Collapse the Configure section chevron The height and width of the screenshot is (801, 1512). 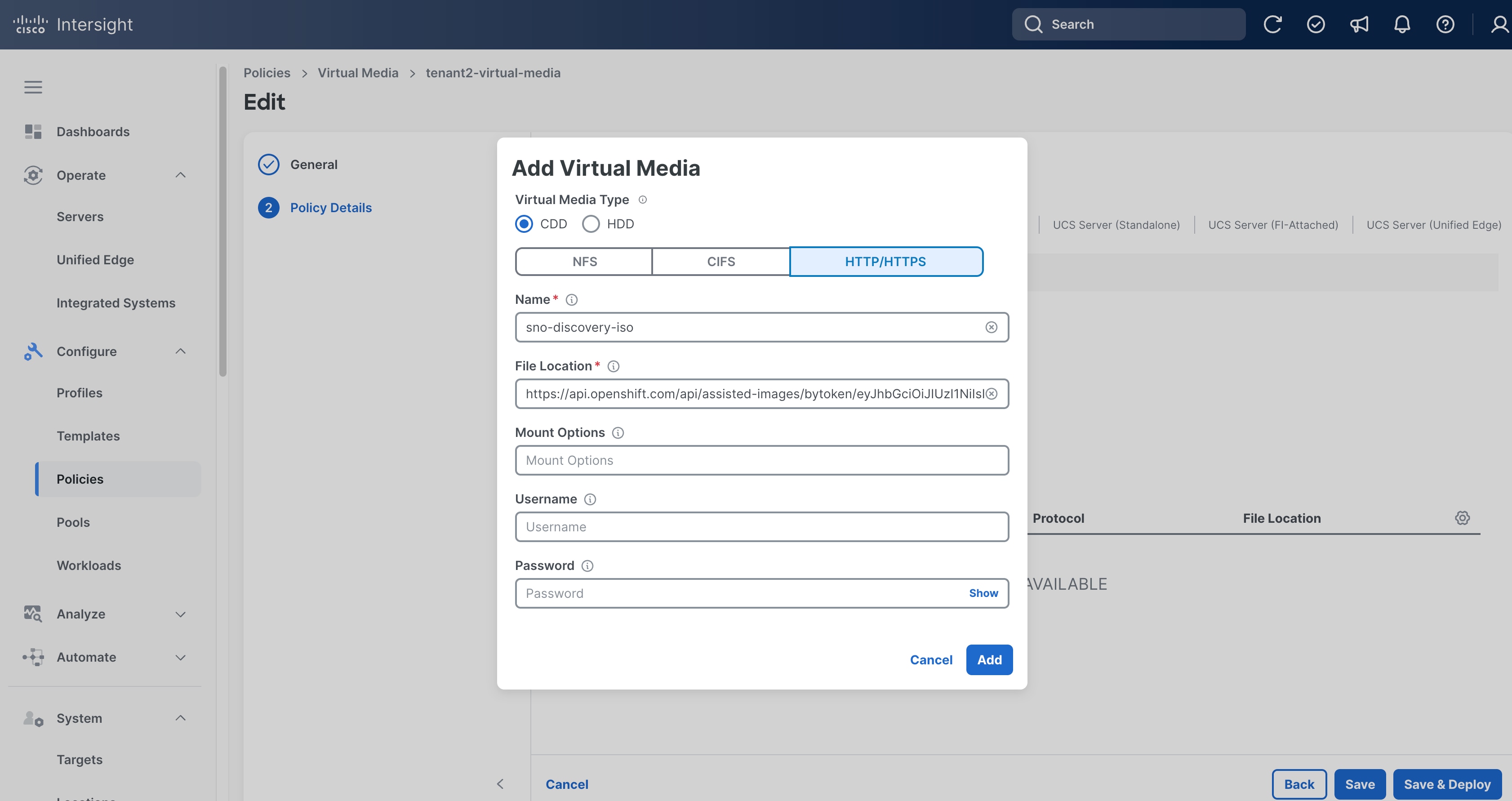point(181,351)
